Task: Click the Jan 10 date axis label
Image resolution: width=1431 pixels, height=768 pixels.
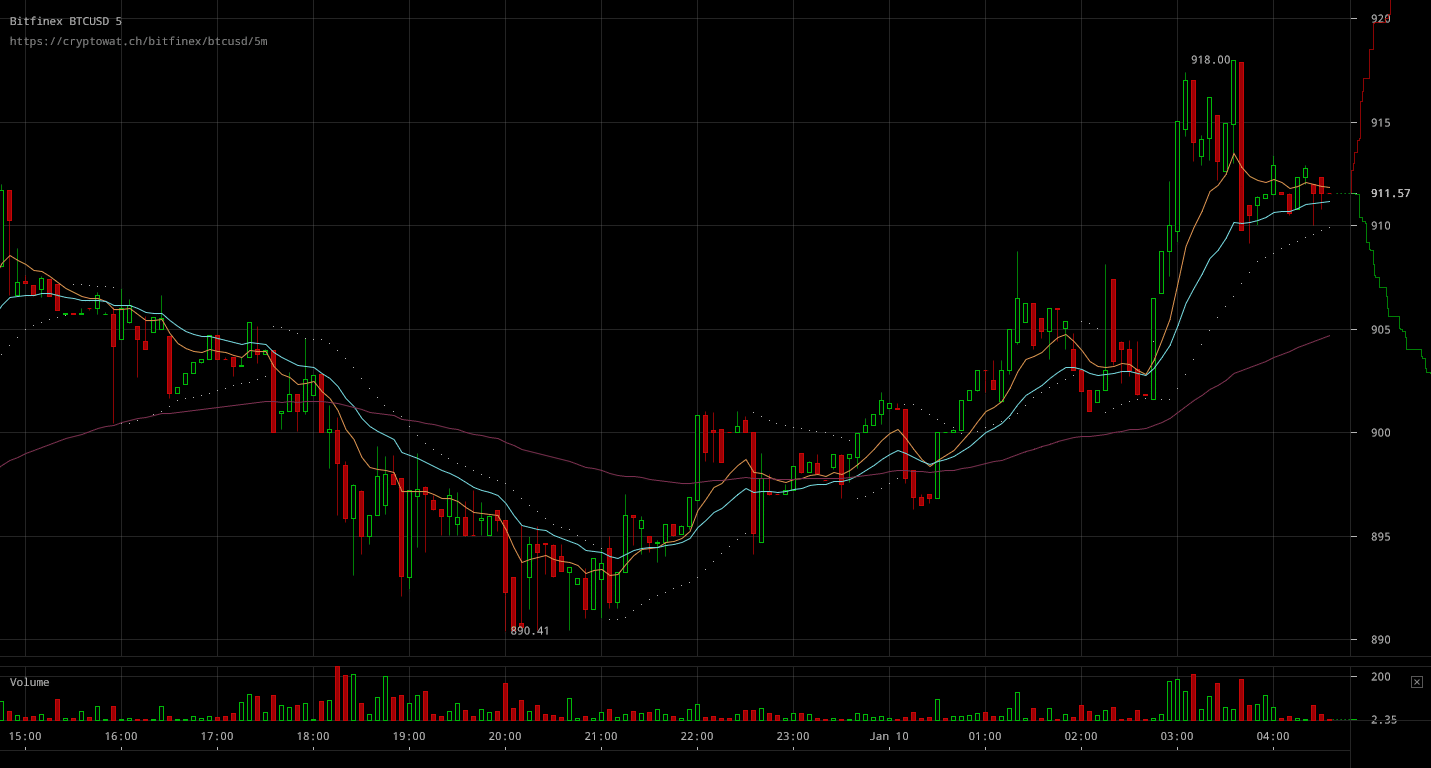Action: pos(889,737)
